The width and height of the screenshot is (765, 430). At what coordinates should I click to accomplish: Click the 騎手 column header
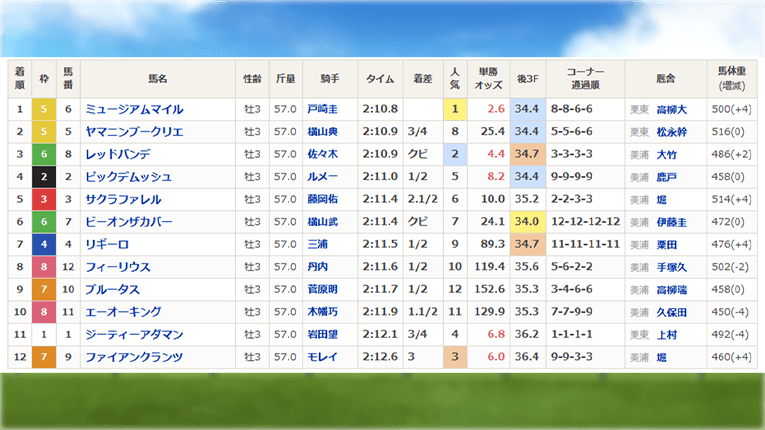coord(330,79)
